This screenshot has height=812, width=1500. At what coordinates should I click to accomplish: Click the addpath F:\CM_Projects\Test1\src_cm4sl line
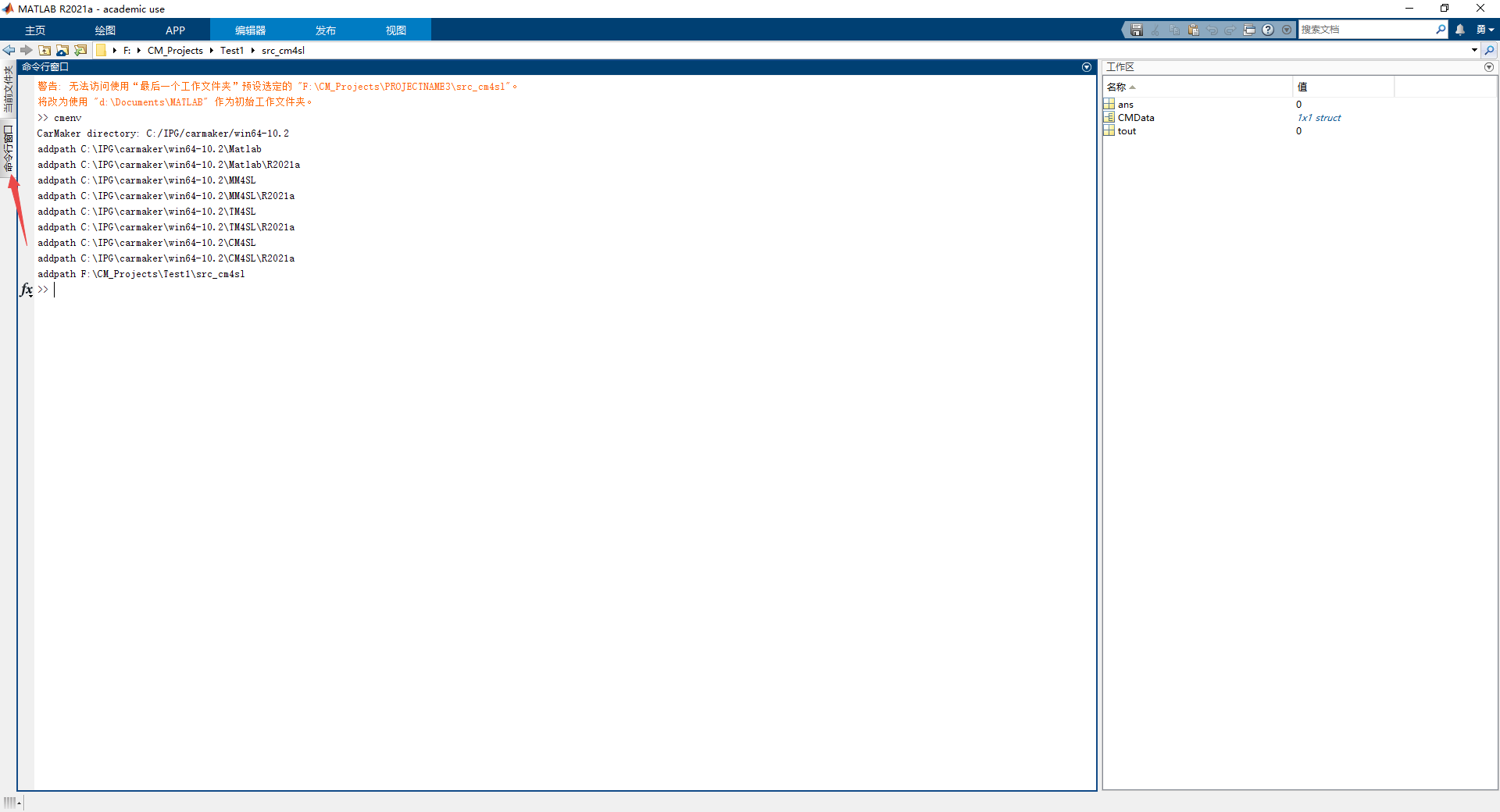click(x=141, y=274)
